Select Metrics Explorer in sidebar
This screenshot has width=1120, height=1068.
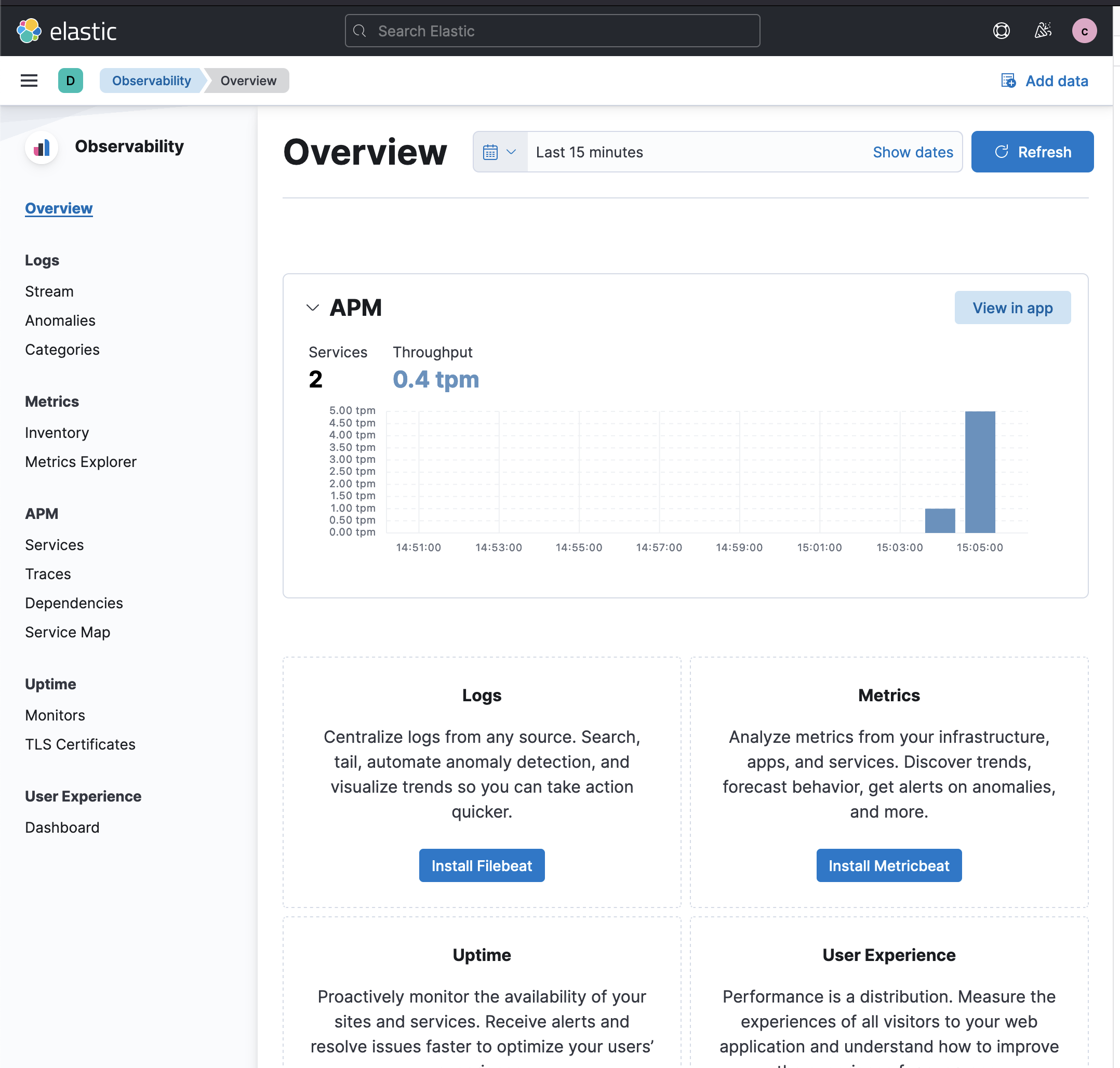pos(81,462)
